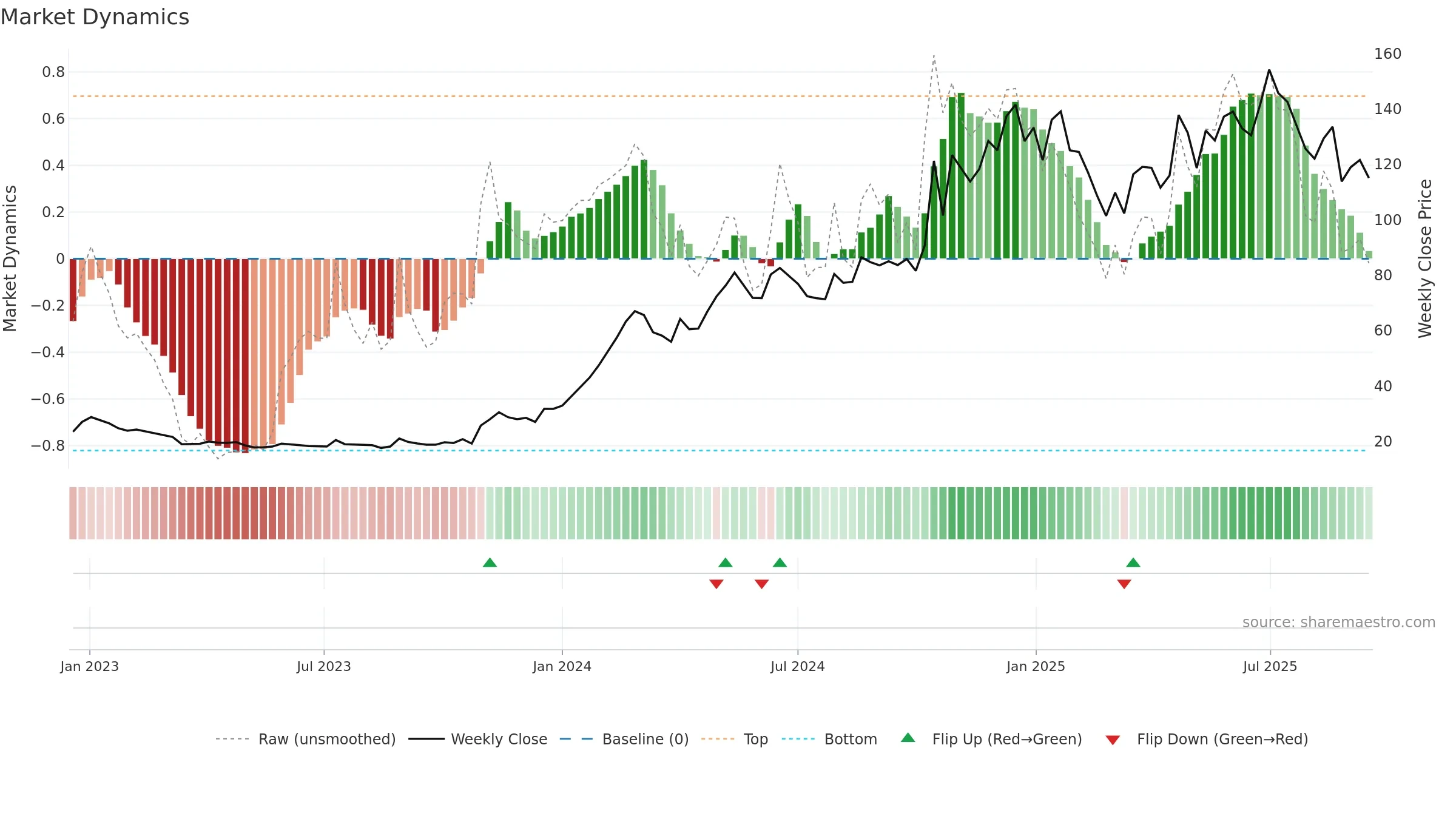Toggle the Flip Down (Green→Red) legend entry
Image resolution: width=1456 pixels, height=819 pixels.
click(1206, 739)
